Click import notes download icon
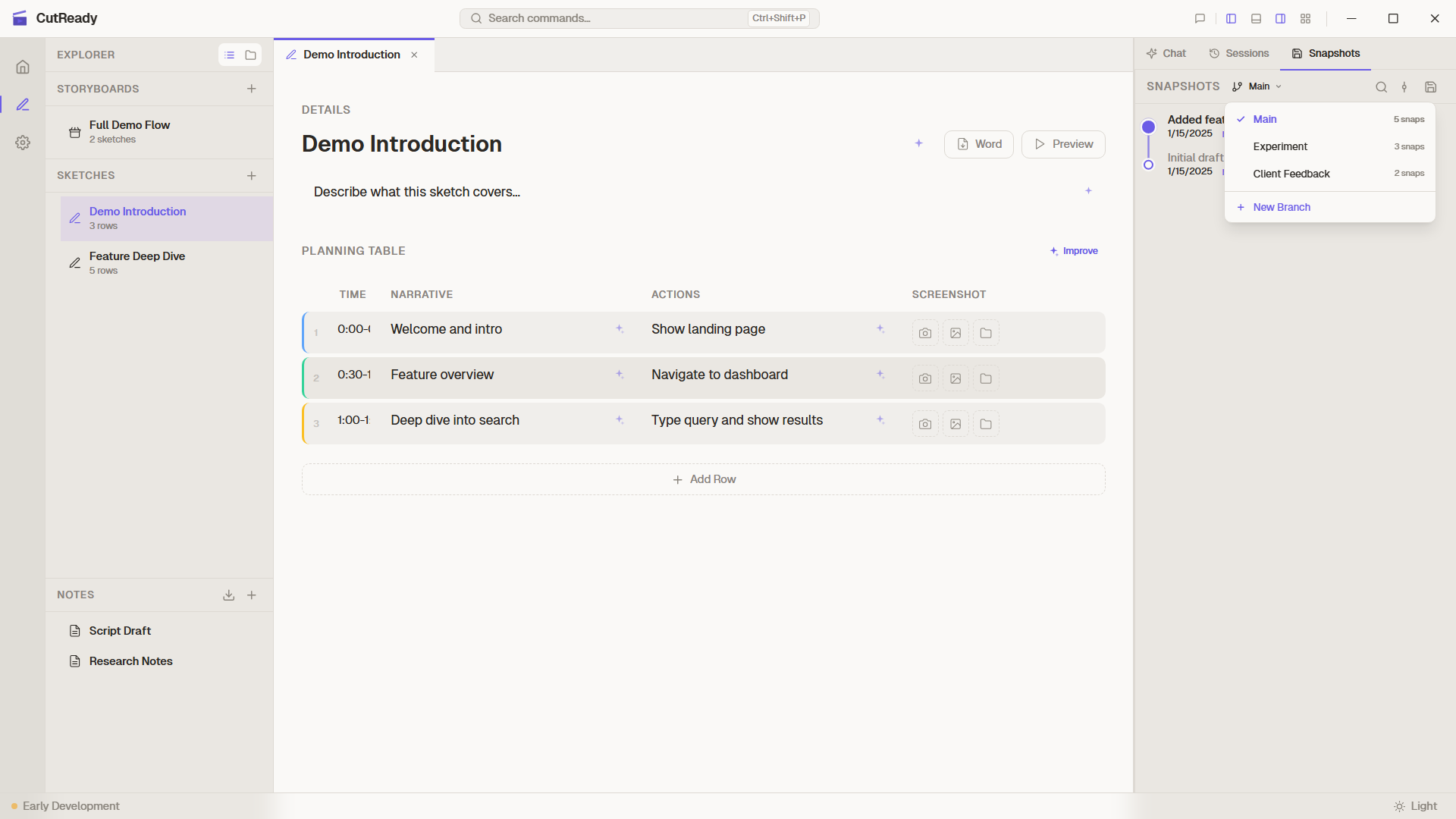 click(x=228, y=595)
